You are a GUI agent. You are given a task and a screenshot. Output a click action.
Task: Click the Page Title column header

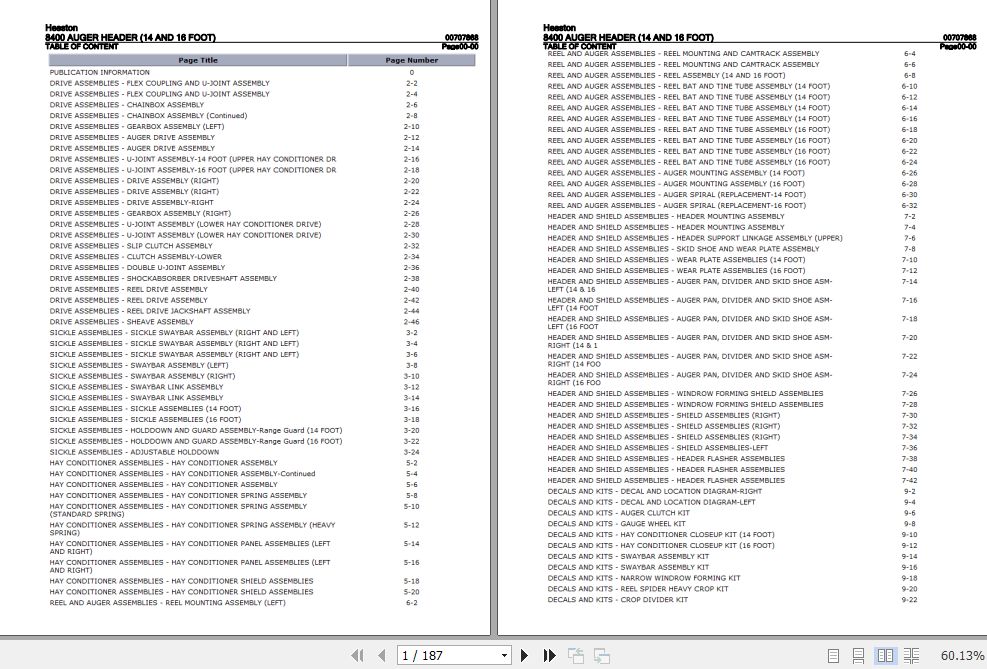tap(198, 60)
